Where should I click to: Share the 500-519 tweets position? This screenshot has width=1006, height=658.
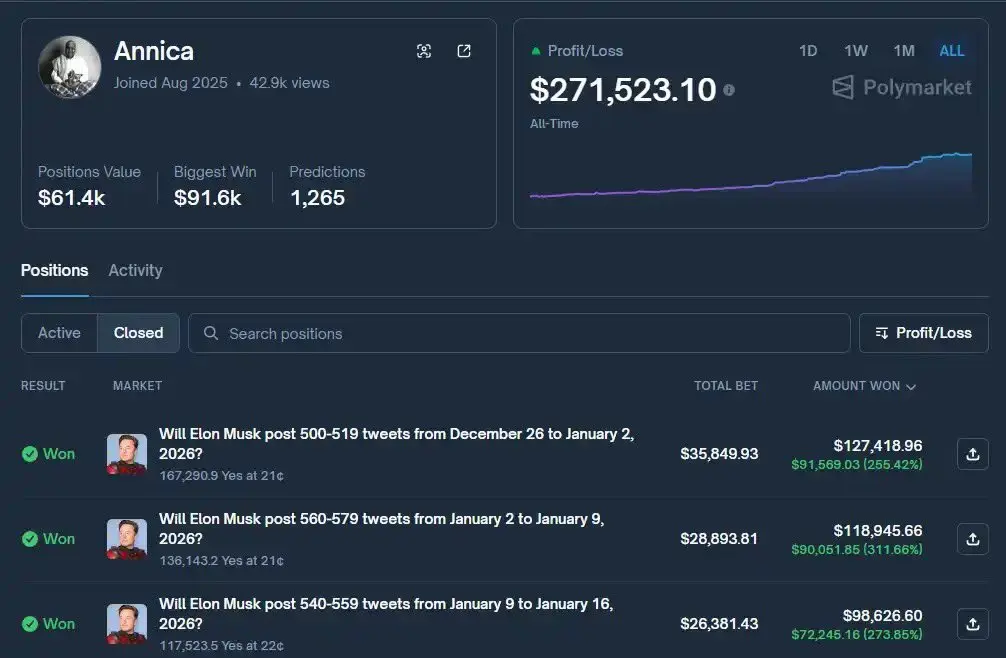click(973, 454)
